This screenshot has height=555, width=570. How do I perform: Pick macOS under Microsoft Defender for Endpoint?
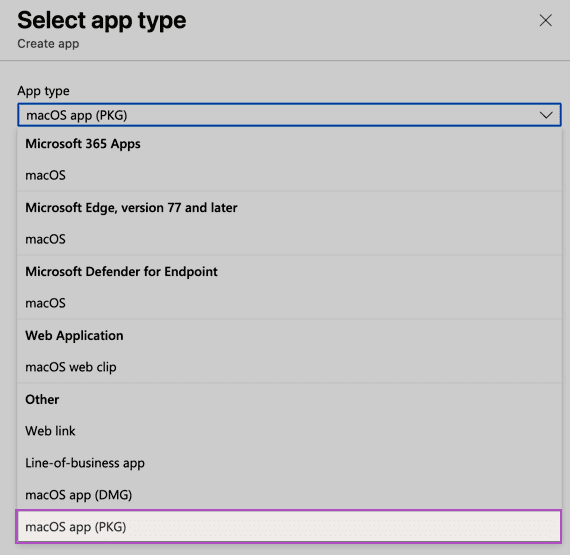[289, 303]
